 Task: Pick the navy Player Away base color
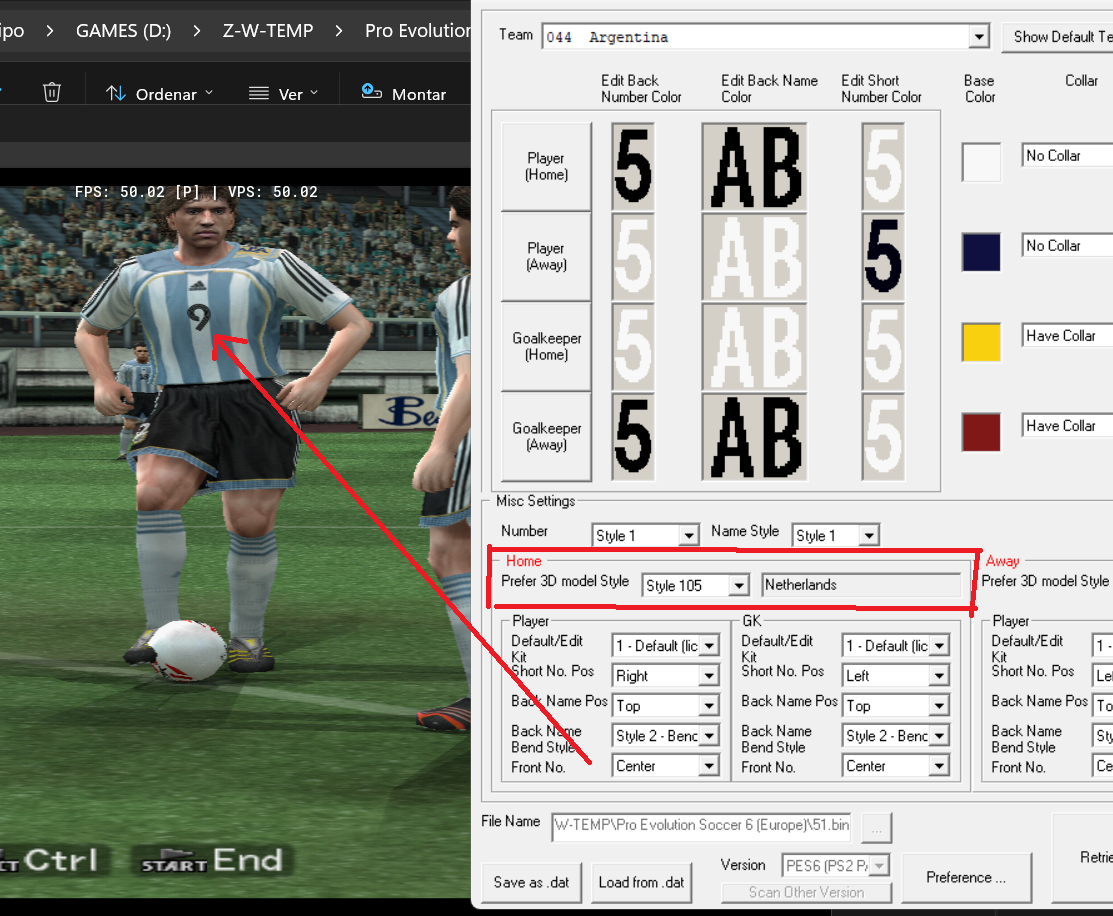coord(981,252)
